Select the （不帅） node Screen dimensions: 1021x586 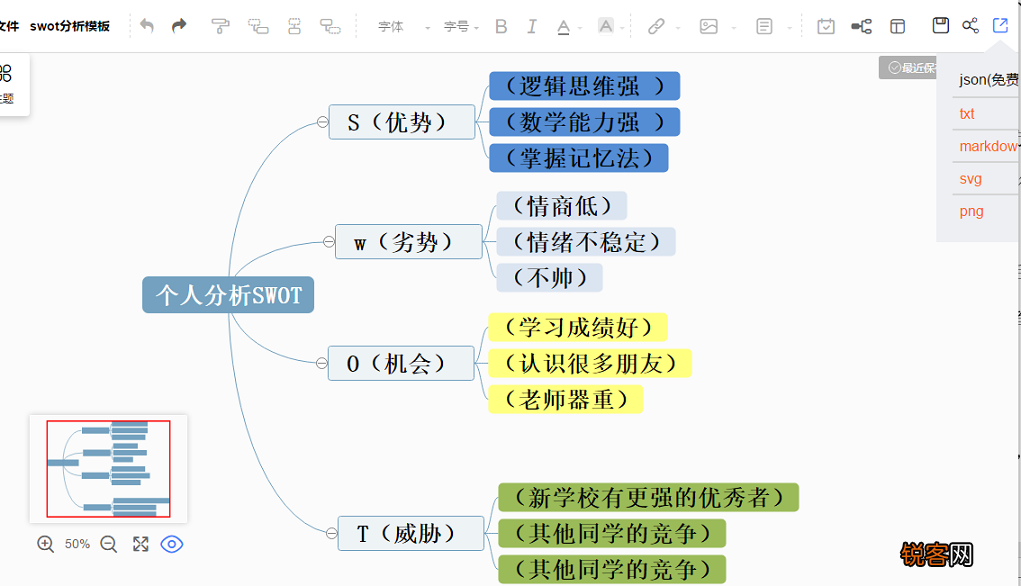click(x=549, y=277)
